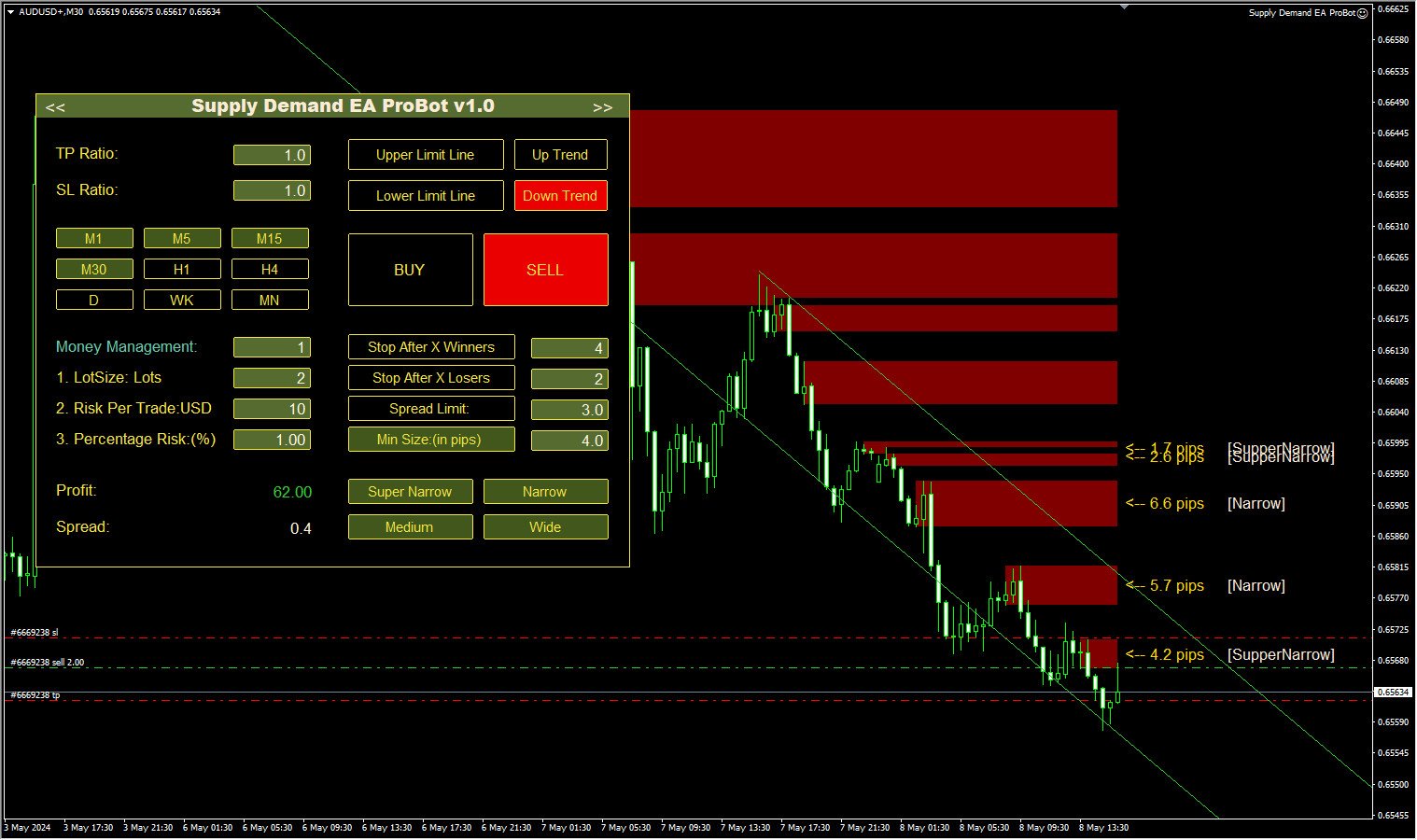Click the red SELL button

(545, 270)
